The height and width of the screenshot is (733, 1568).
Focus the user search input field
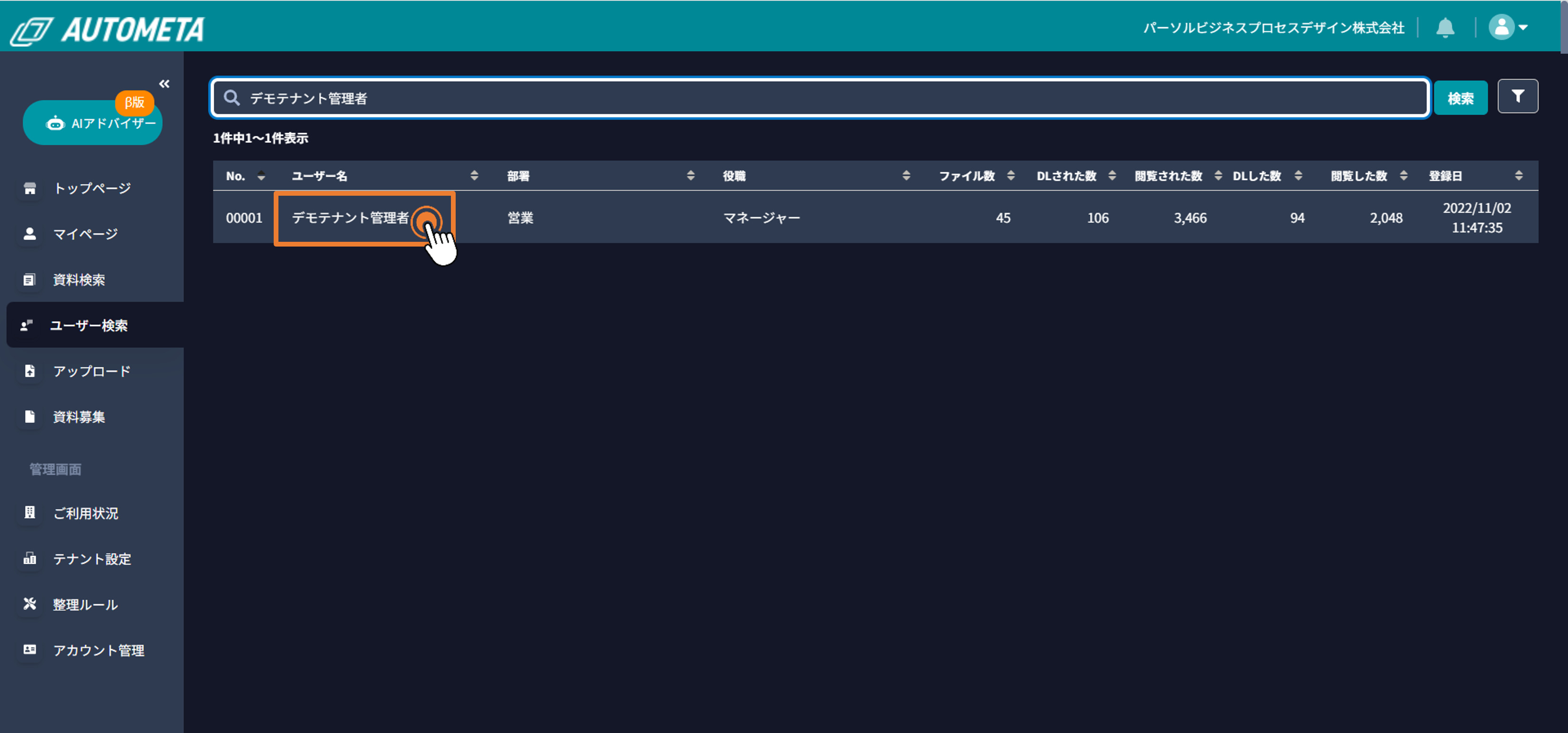coord(820,97)
